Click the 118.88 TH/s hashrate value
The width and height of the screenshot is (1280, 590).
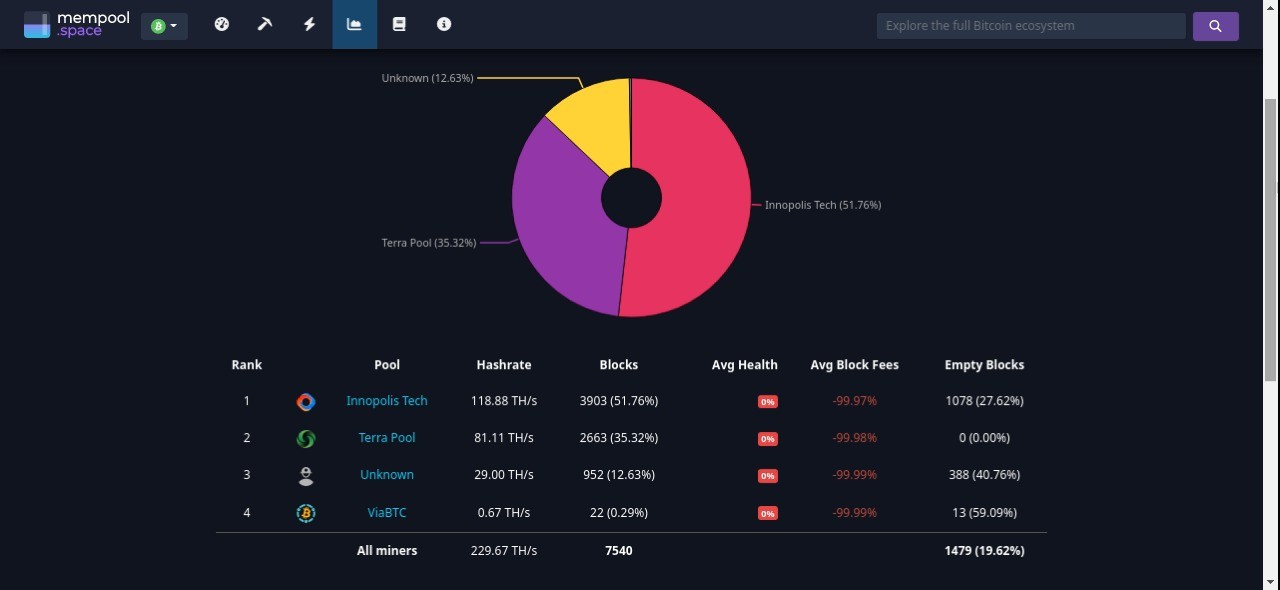(504, 401)
